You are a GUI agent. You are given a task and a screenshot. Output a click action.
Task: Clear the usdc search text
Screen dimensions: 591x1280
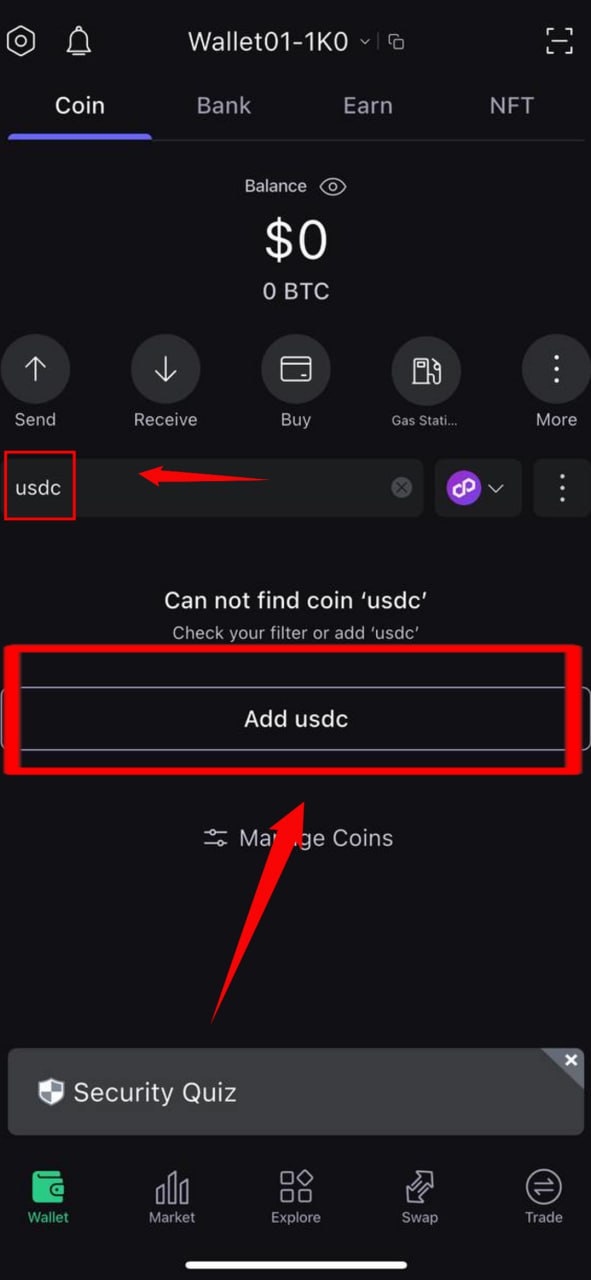401,488
